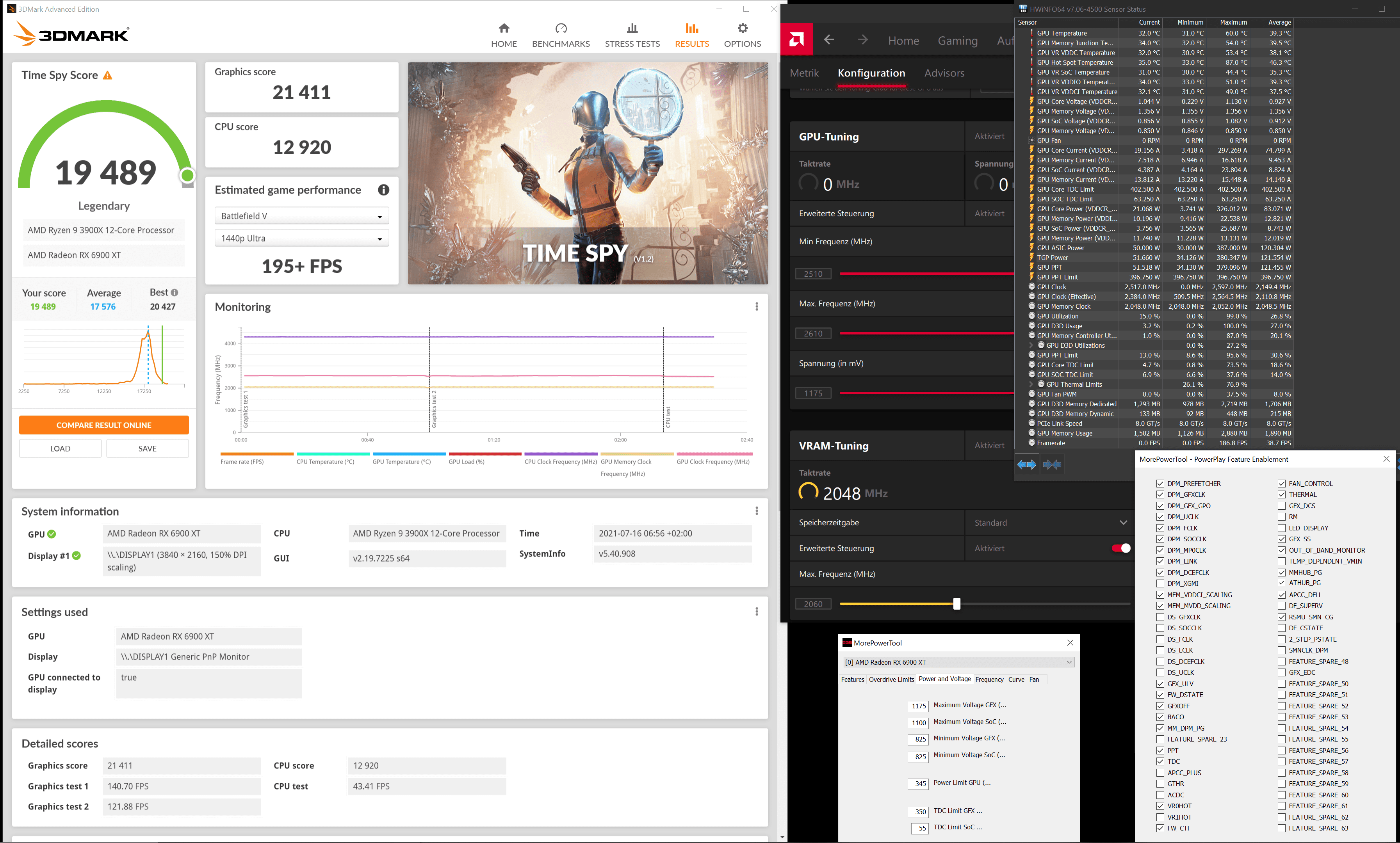Open the Gaming section in Radeon Software
Viewport: 1400px width, 843px height.
(957, 40)
